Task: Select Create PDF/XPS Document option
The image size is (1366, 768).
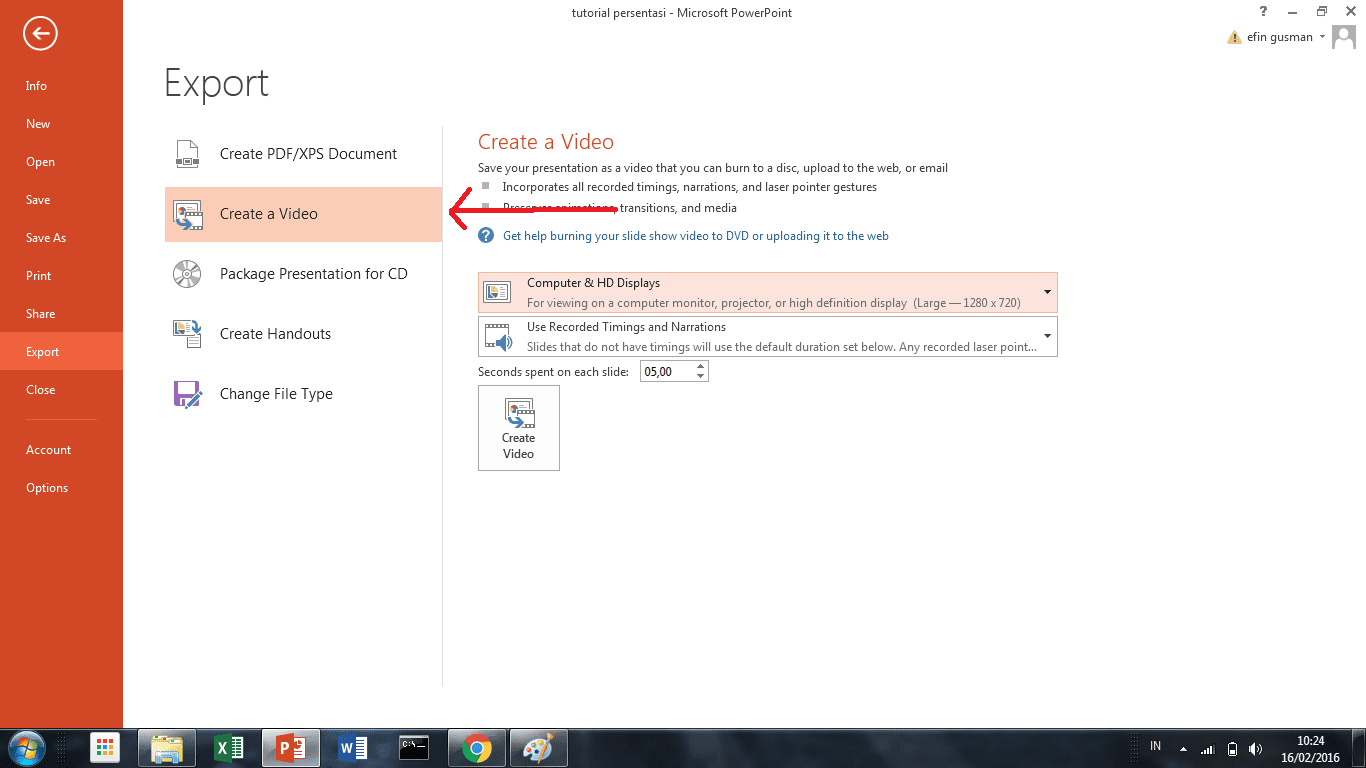Action: [303, 154]
